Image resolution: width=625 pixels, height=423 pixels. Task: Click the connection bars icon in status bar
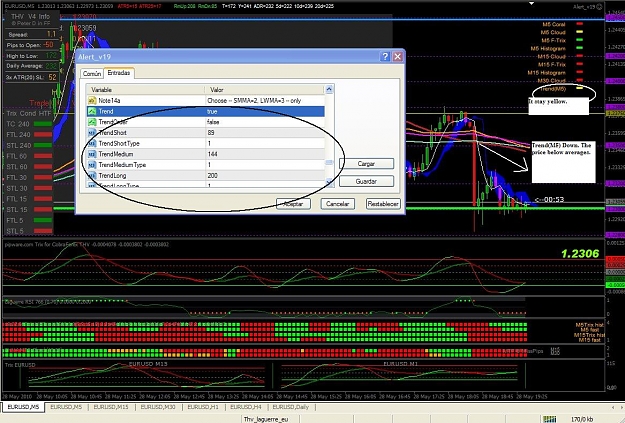point(549,419)
